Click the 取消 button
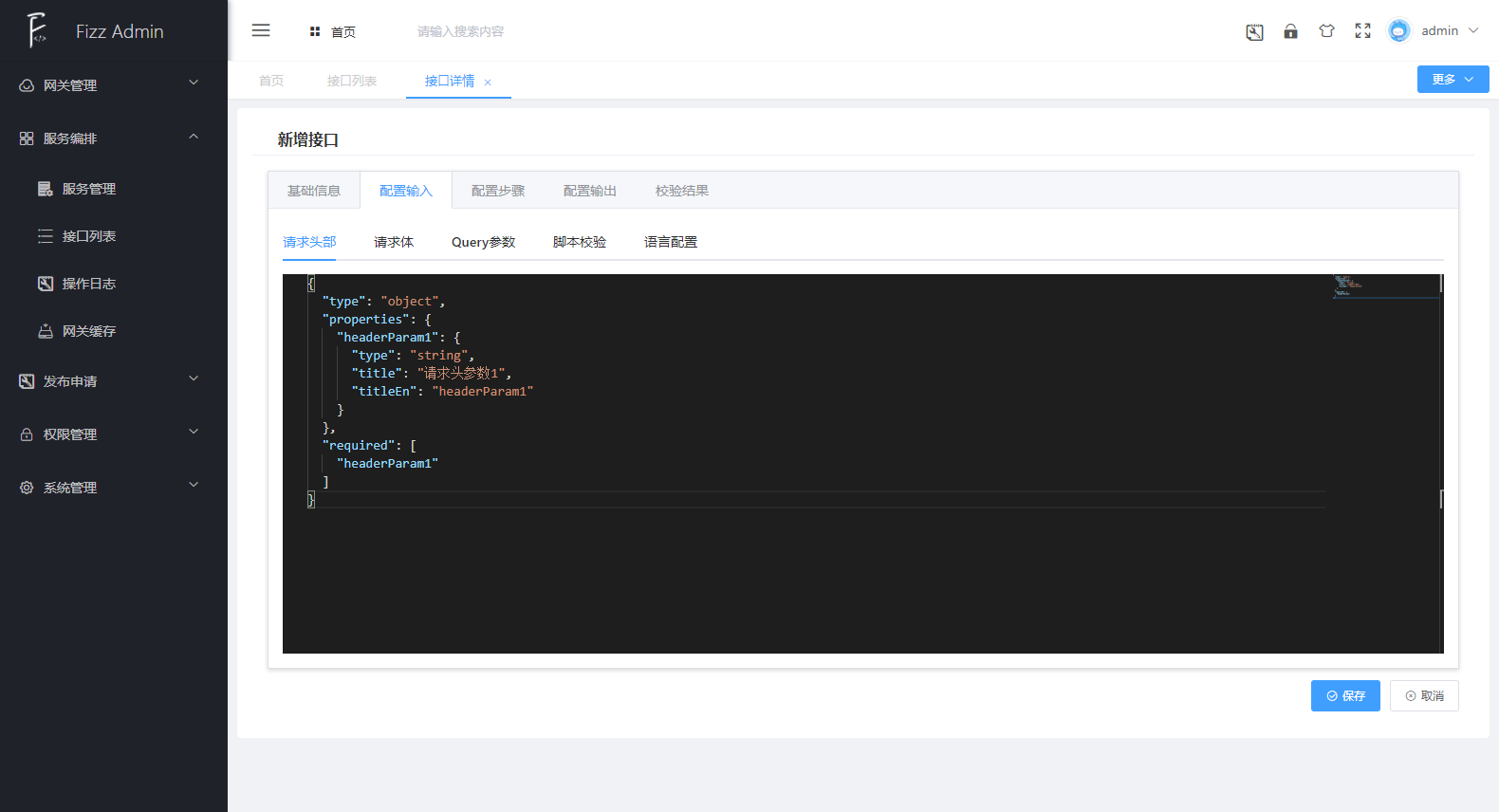 (1424, 695)
